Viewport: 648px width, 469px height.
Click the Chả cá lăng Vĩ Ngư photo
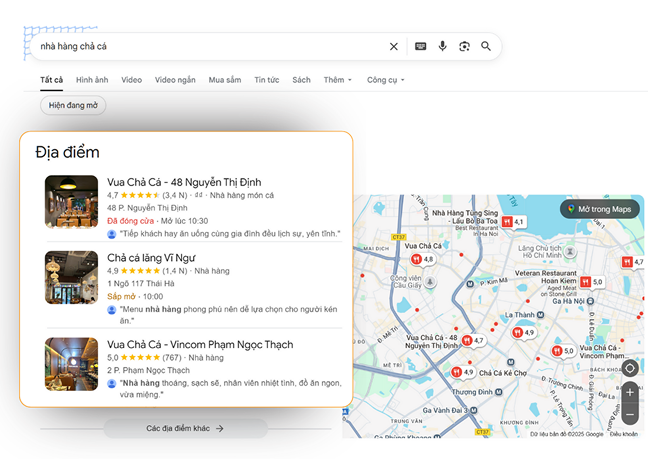pos(71,277)
